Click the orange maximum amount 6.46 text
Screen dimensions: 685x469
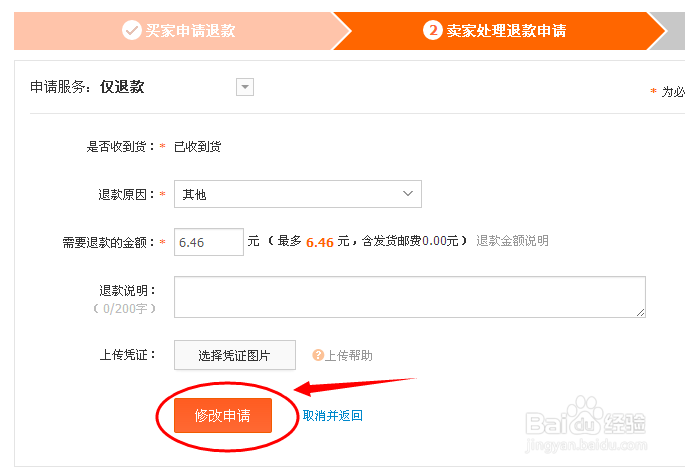(320, 242)
